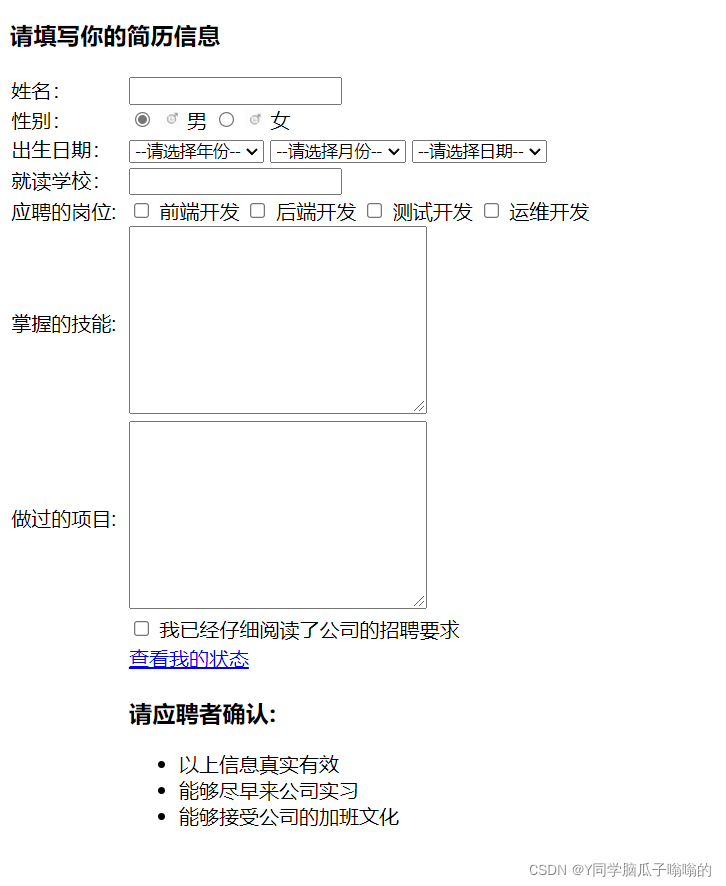Click the 性别: field label
The width and height of the screenshot is (726, 886).
coord(35,121)
